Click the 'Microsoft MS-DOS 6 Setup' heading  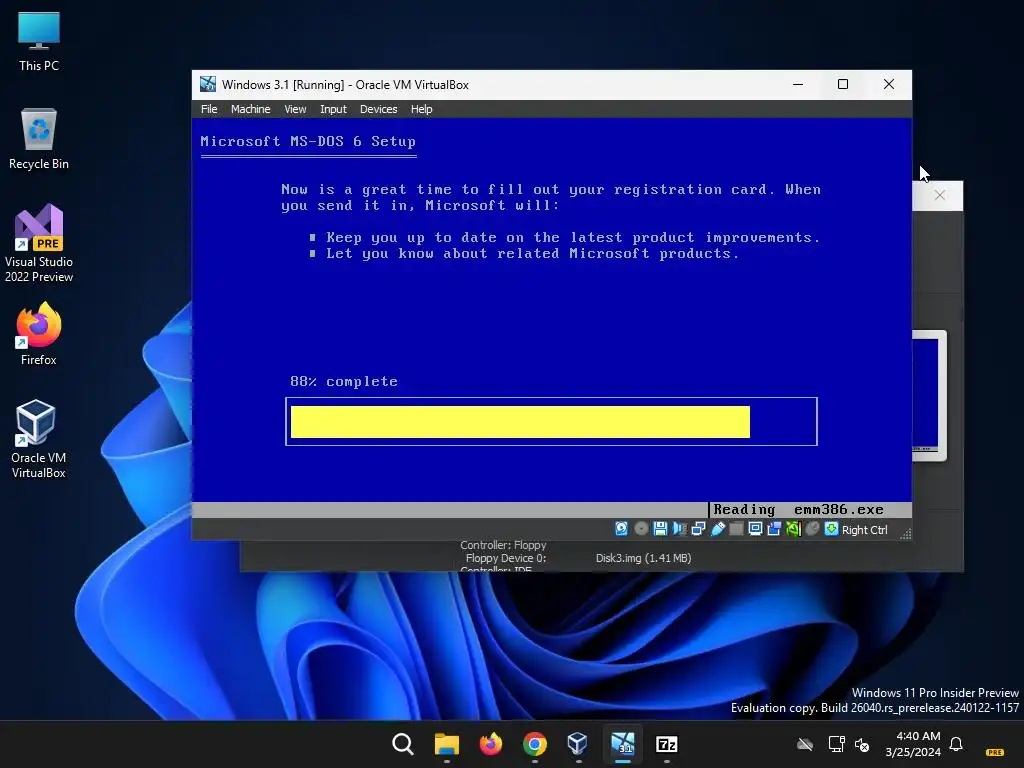pos(308,141)
